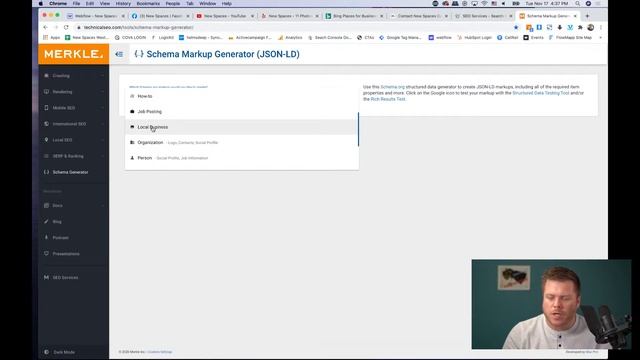Open the HubSpot Login bookmark
This screenshot has width=640, height=360.
pyautogui.click(x=474, y=38)
